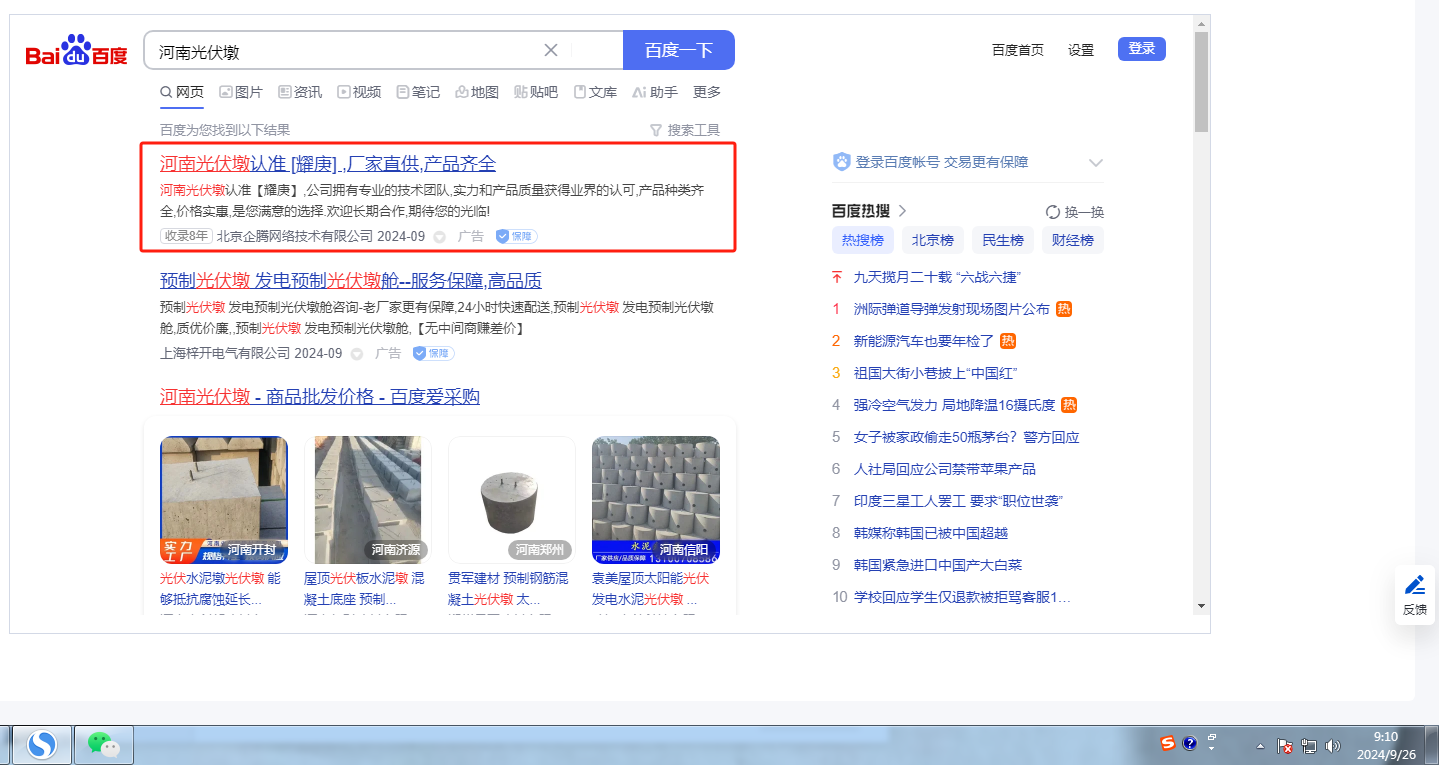Screen dimensions: 1439x765
Task: Open hot search 韩媒称韩国已被中国超越
Action: (931, 533)
